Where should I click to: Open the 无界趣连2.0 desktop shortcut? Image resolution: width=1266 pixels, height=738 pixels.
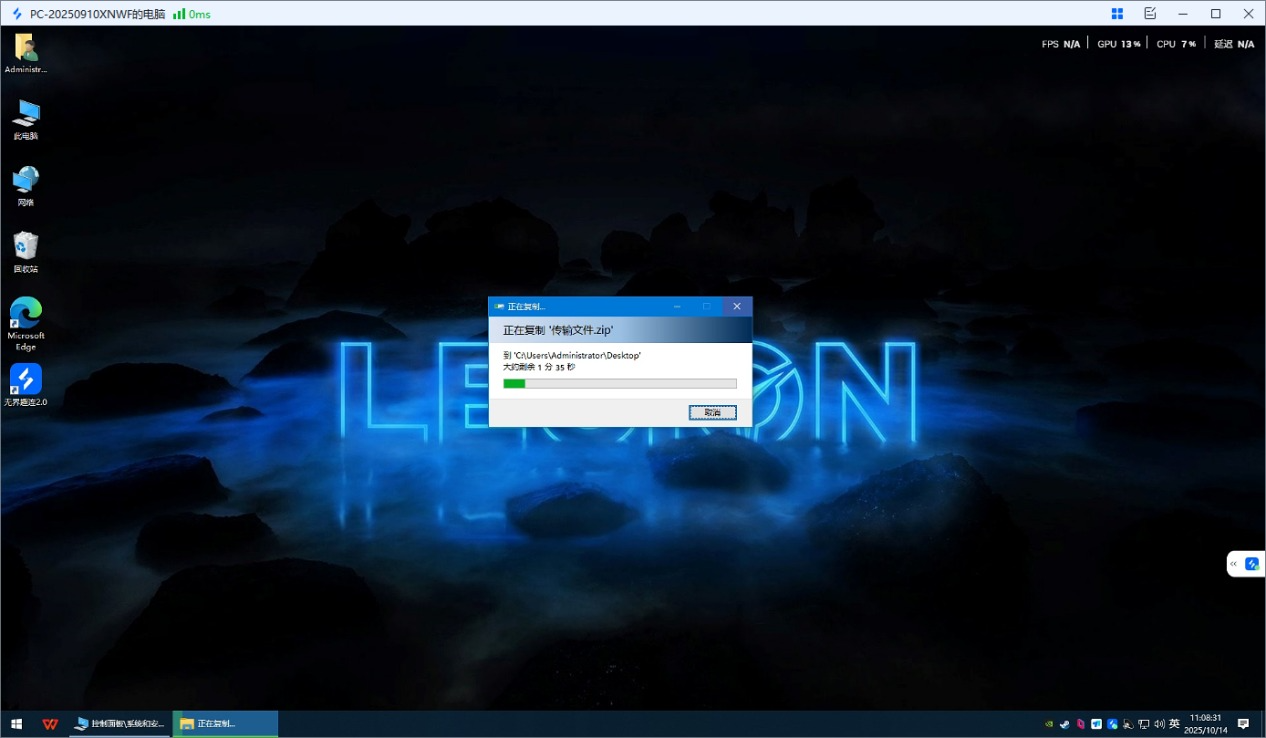tap(26, 385)
